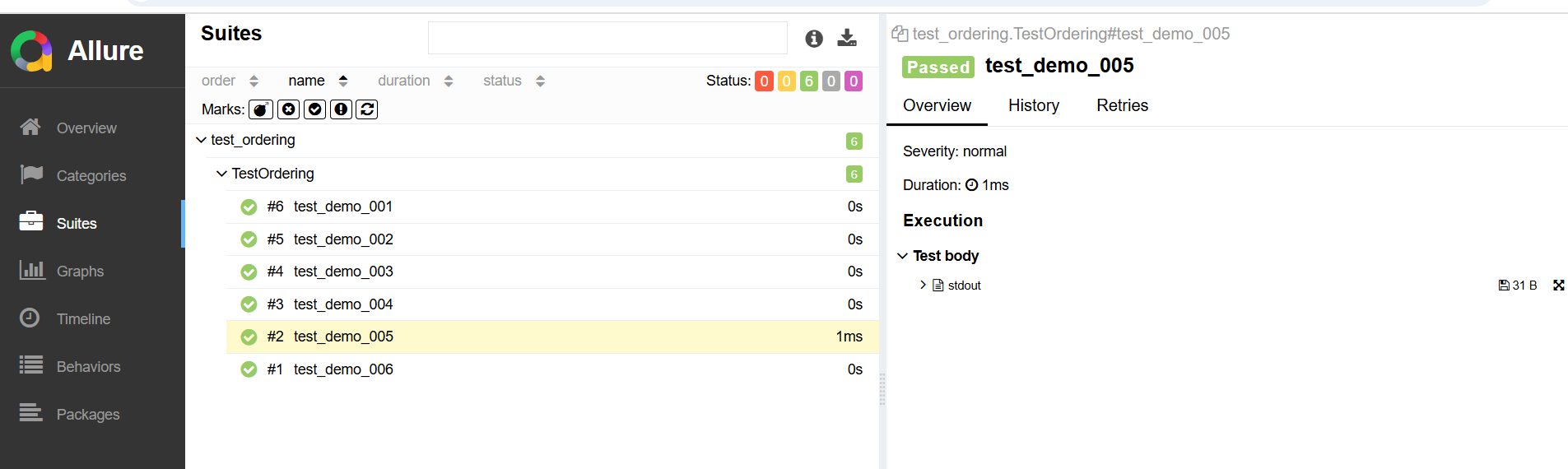Go to Timeline page in sidebar
Viewport: 1568px width, 469px height.
pyautogui.click(x=83, y=319)
